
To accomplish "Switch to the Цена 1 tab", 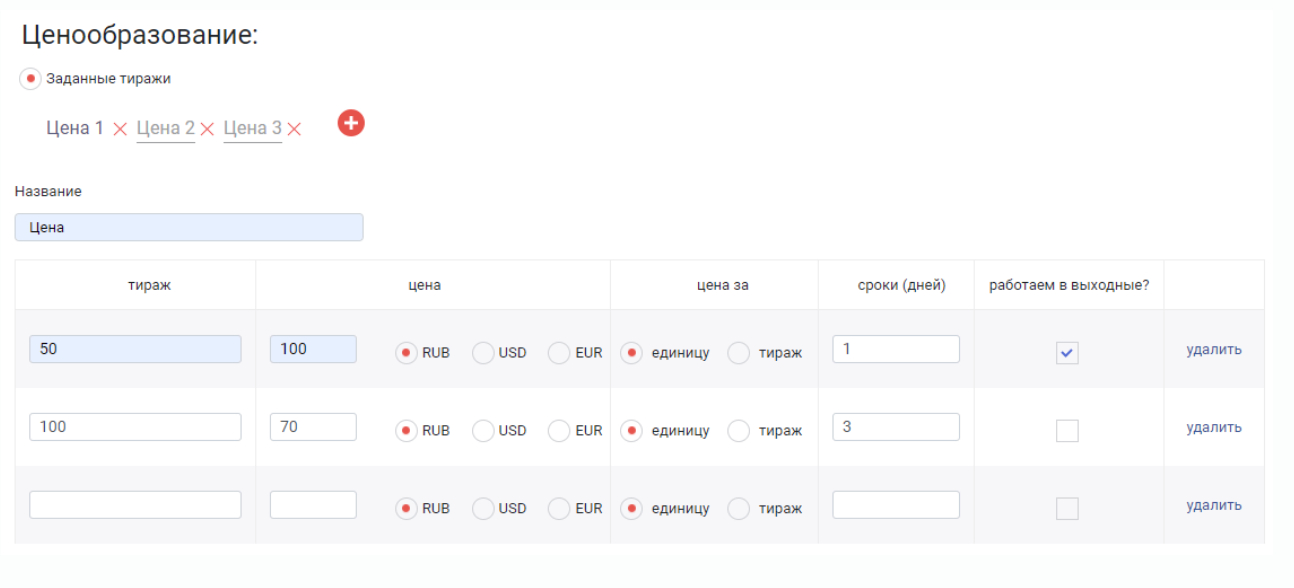I will point(75,128).
